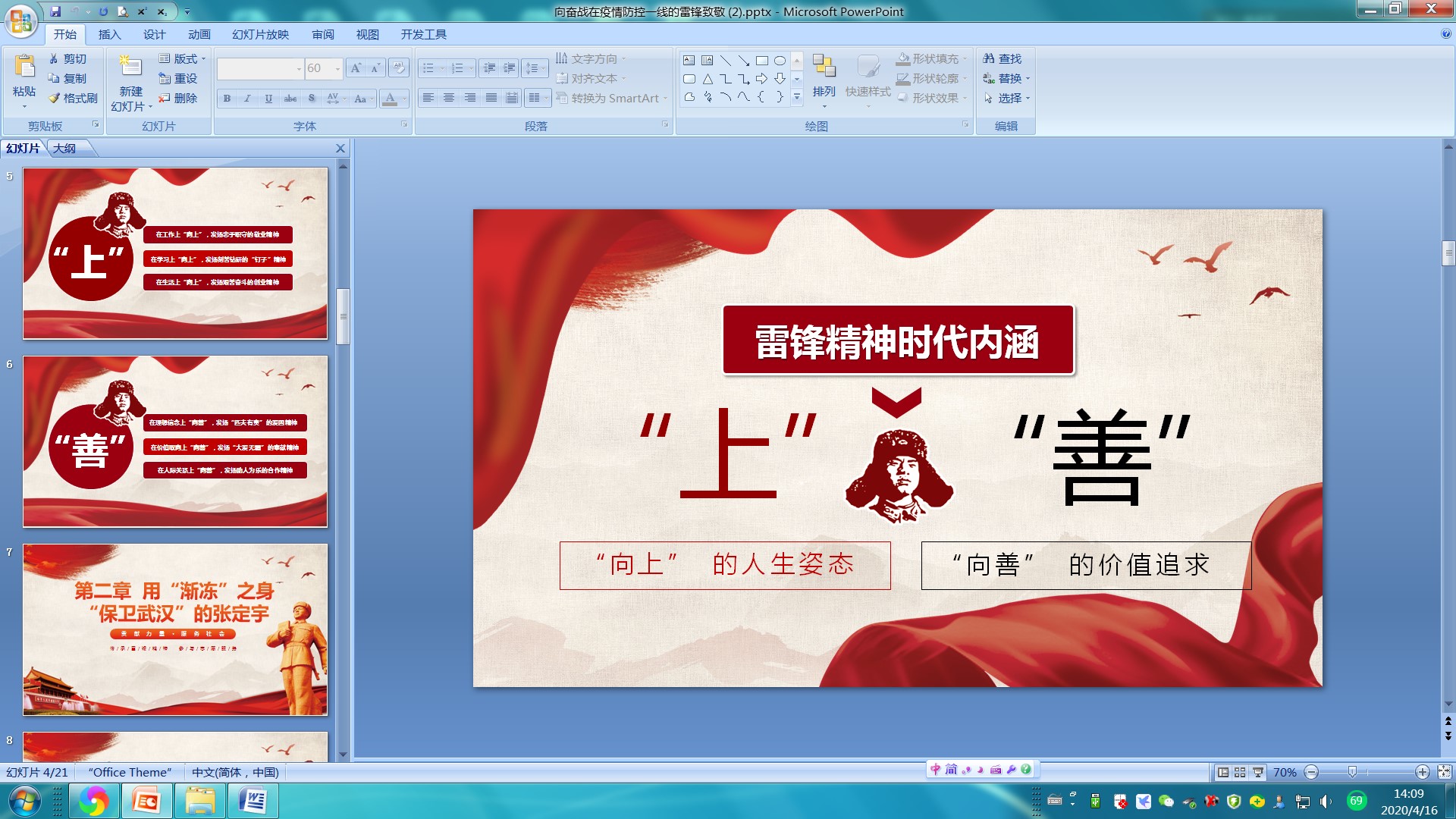
Task: Click the zoom slider handle
Action: coord(1352,772)
